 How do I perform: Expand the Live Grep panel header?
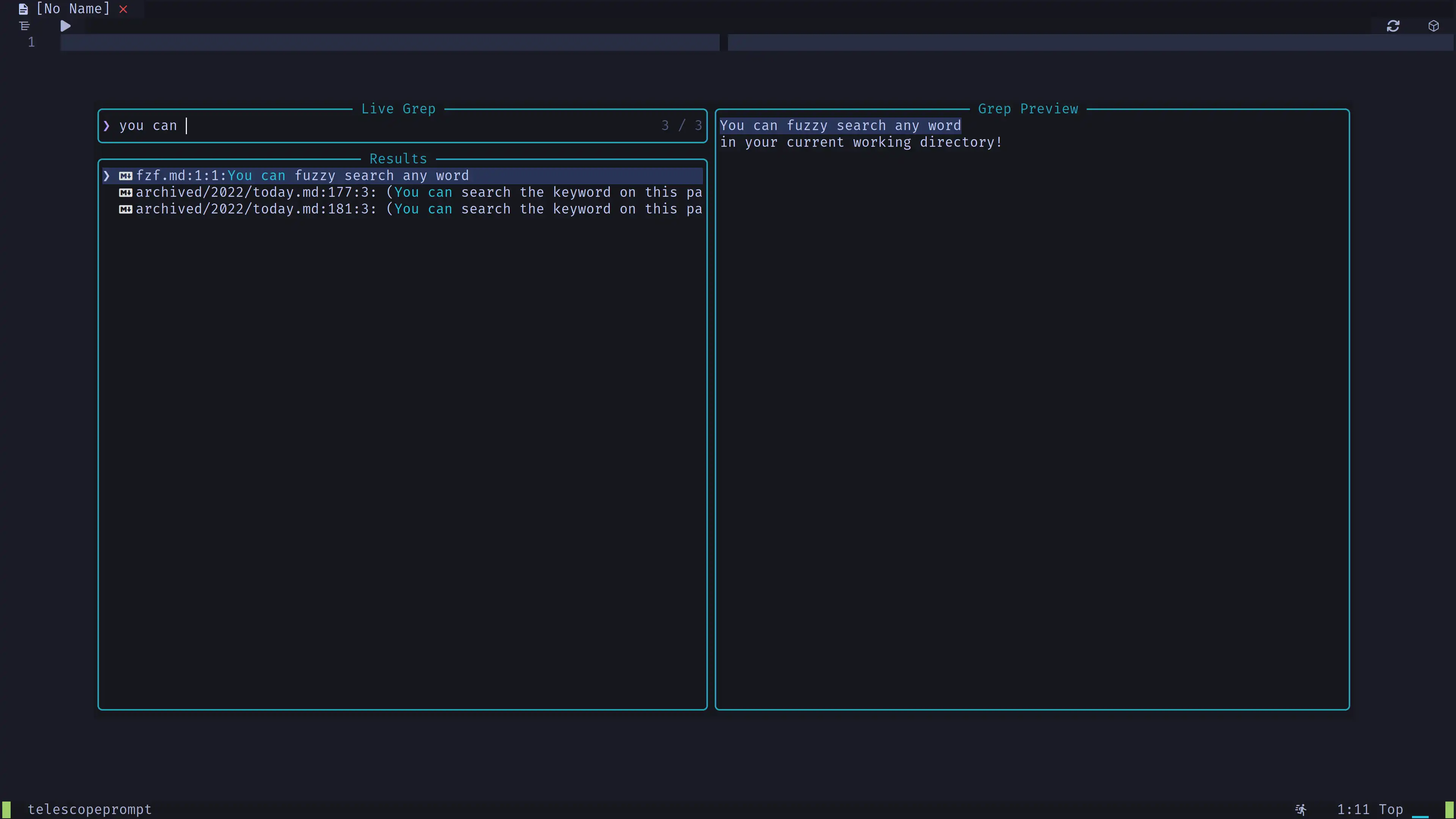tap(398, 108)
